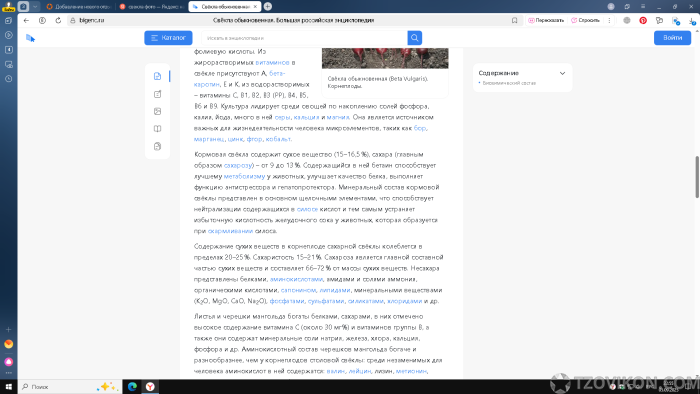Click the bigenc.ru address text

92,21
